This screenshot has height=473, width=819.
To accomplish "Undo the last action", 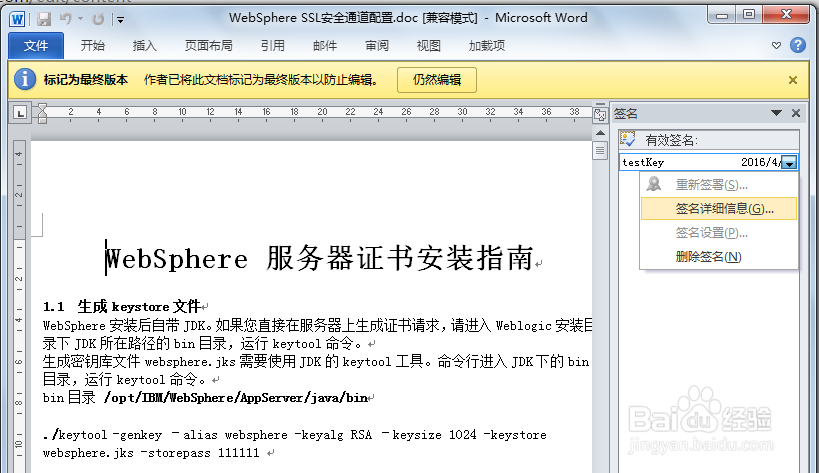I will point(66,19).
